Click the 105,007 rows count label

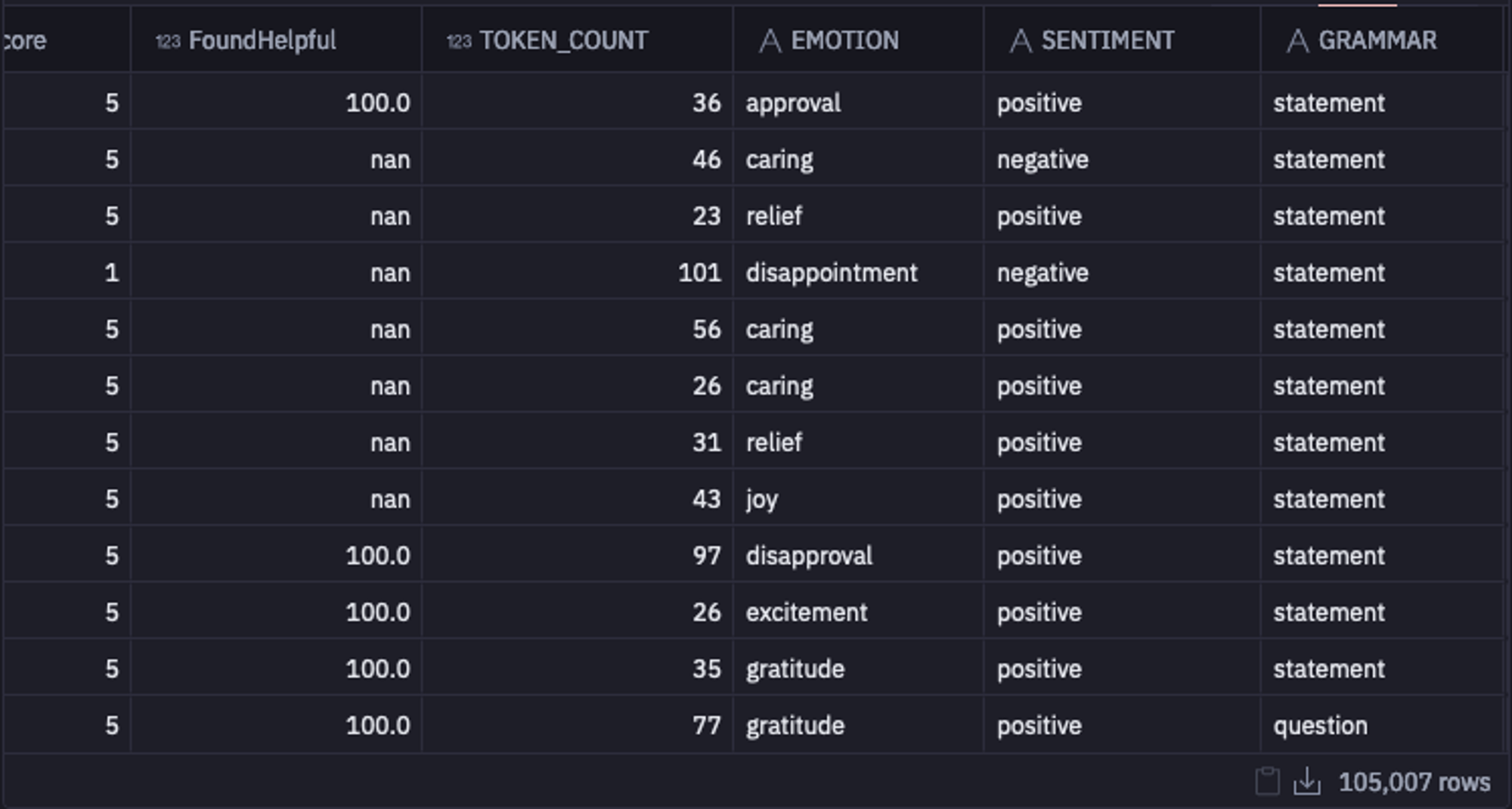[x=1414, y=782]
